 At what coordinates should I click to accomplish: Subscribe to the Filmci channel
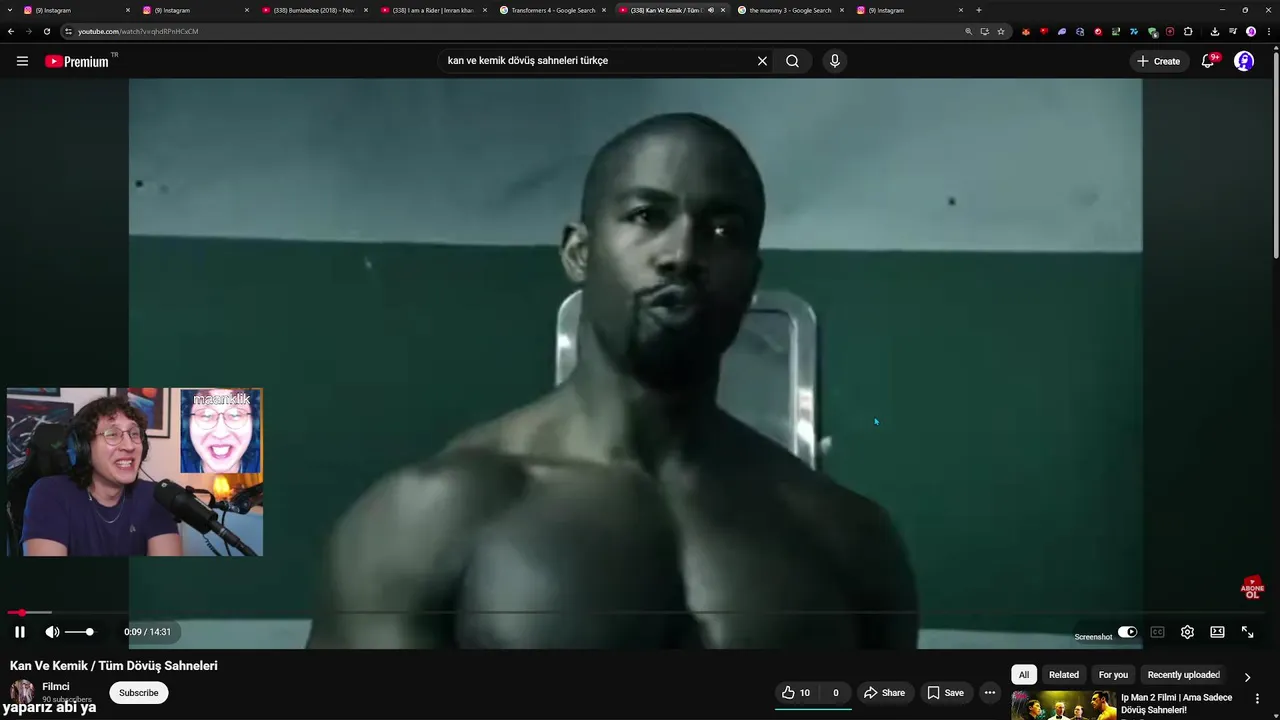coord(138,693)
